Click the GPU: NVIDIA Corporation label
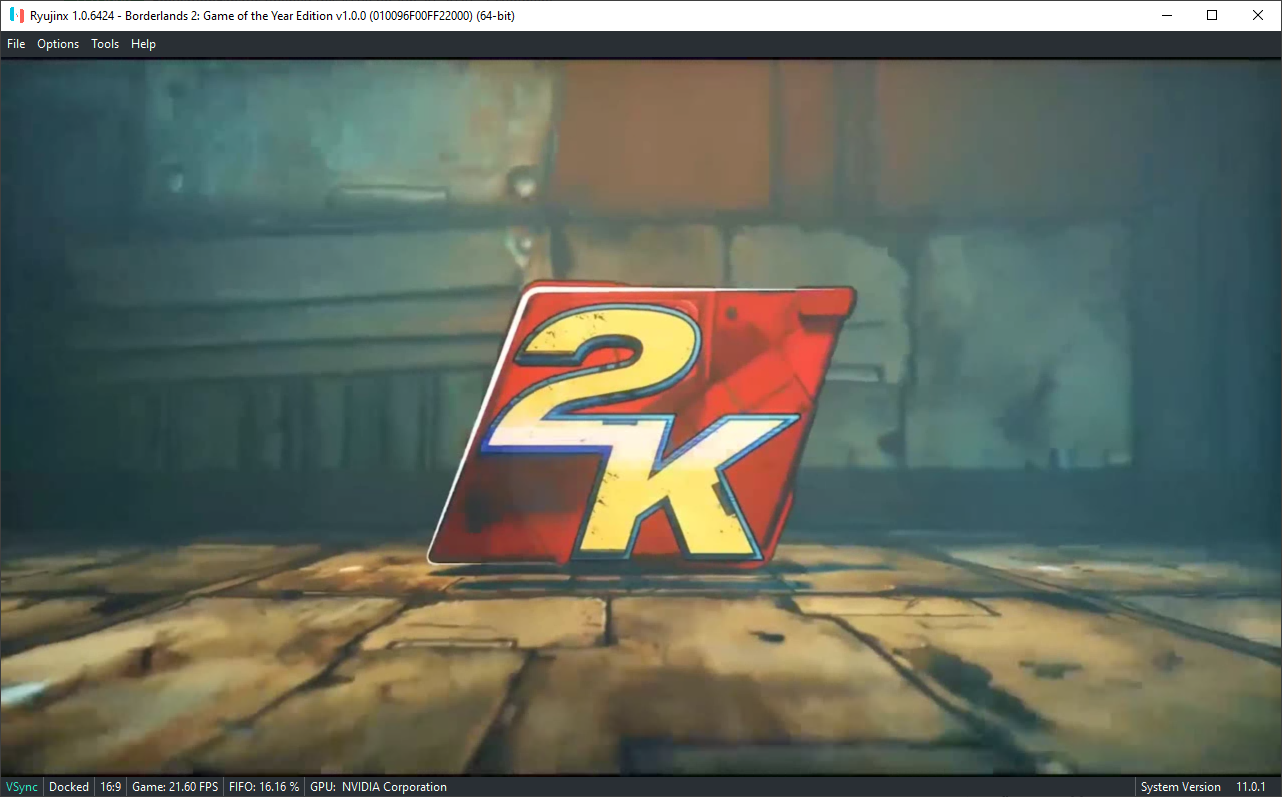 (378, 787)
